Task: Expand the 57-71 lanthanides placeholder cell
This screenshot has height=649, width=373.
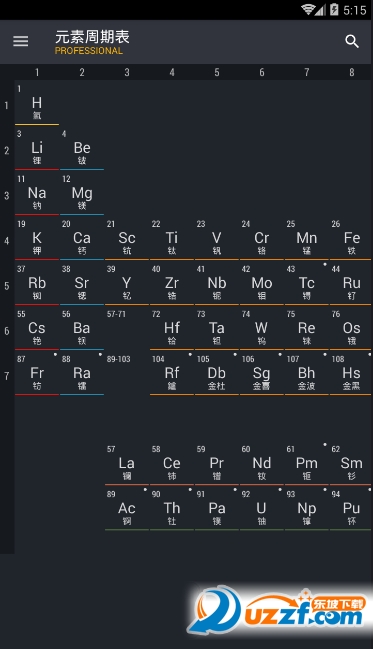Action: (x=127, y=329)
